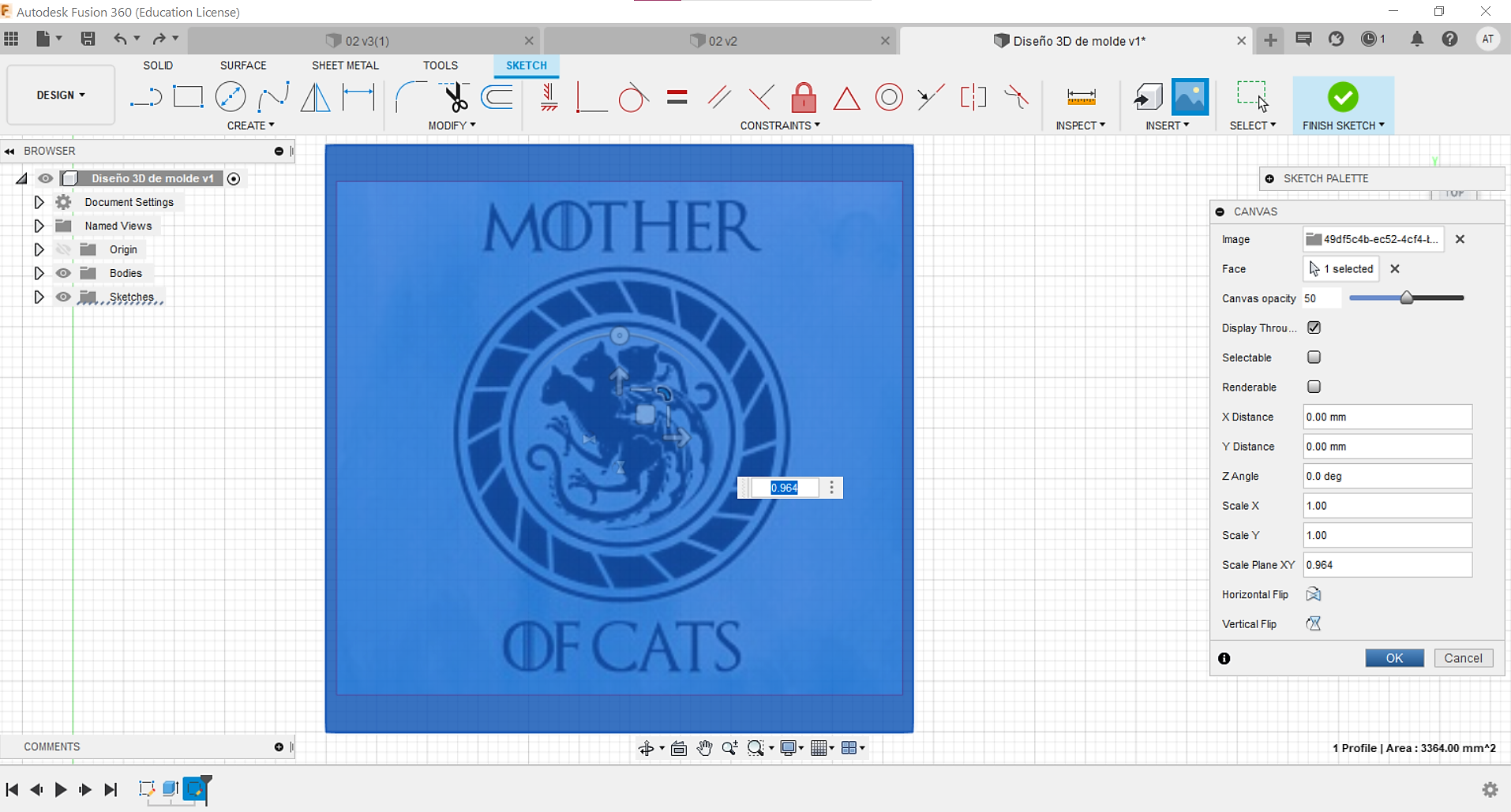Image resolution: width=1511 pixels, height=812 pixels.
Task: Hide the Sketches folder
Action: [x=63, y=297]
